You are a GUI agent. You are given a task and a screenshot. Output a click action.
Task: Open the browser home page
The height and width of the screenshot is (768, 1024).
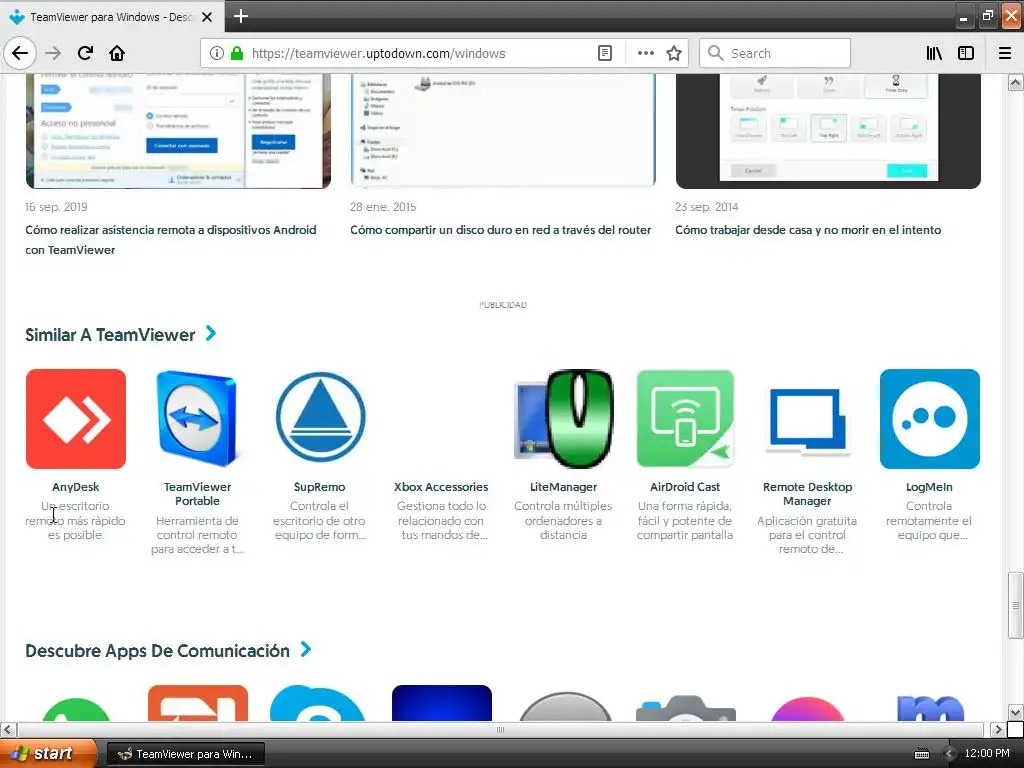pos(117,53)
